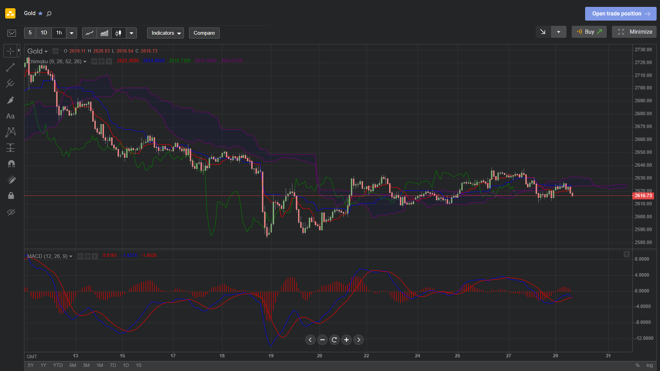Reset chart view with refresh control
Viewport: 660px width, 371px height.
point(334,340)
